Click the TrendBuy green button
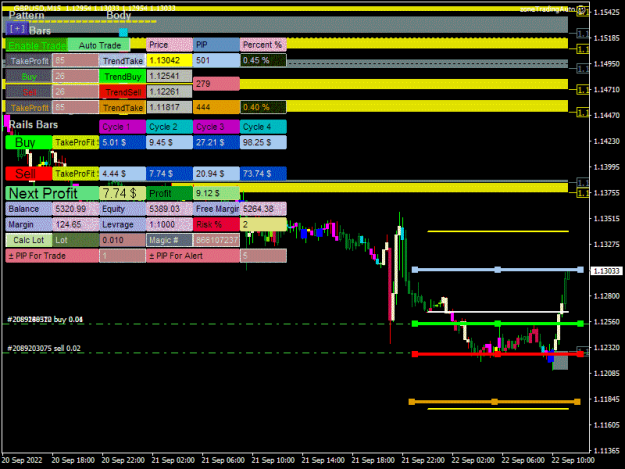 point(123,77)
